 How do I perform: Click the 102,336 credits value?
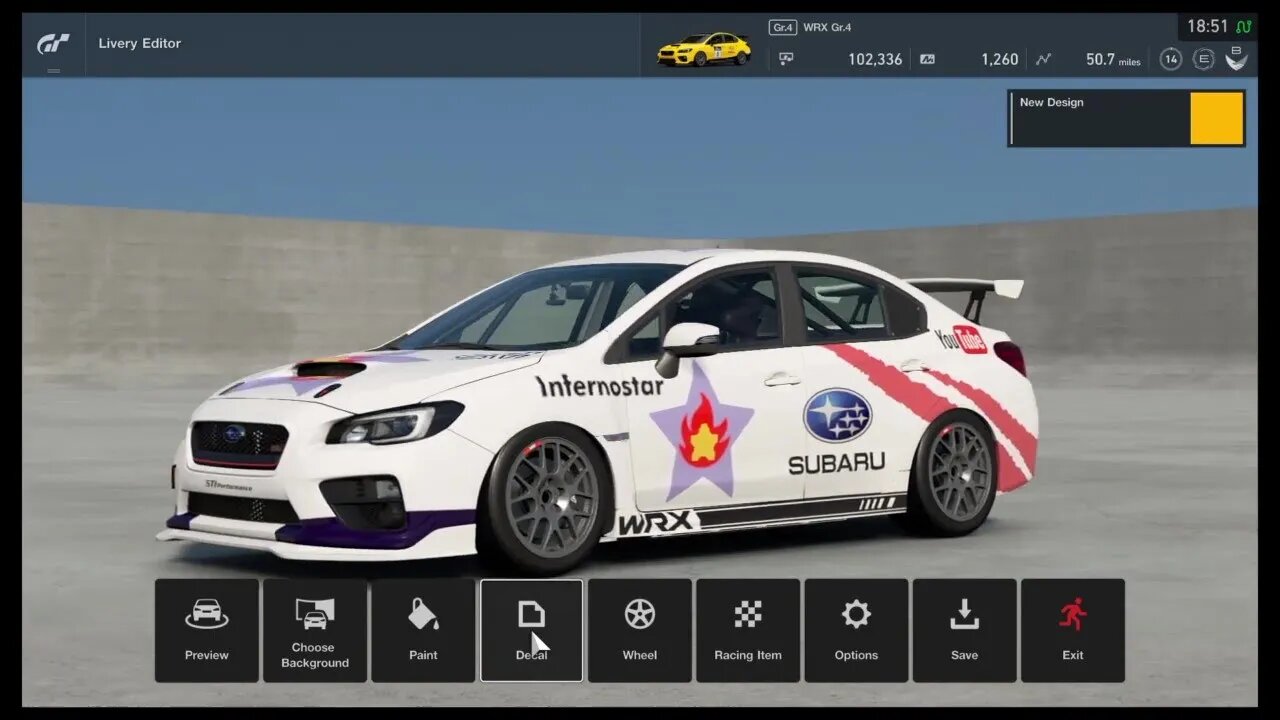coord(875,59)
